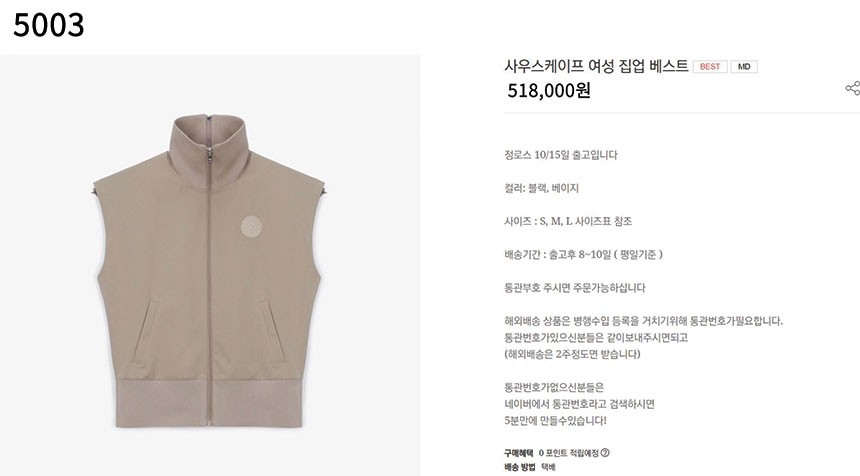
Task: Click the 518,000원 price text
Action: point(548,90)
